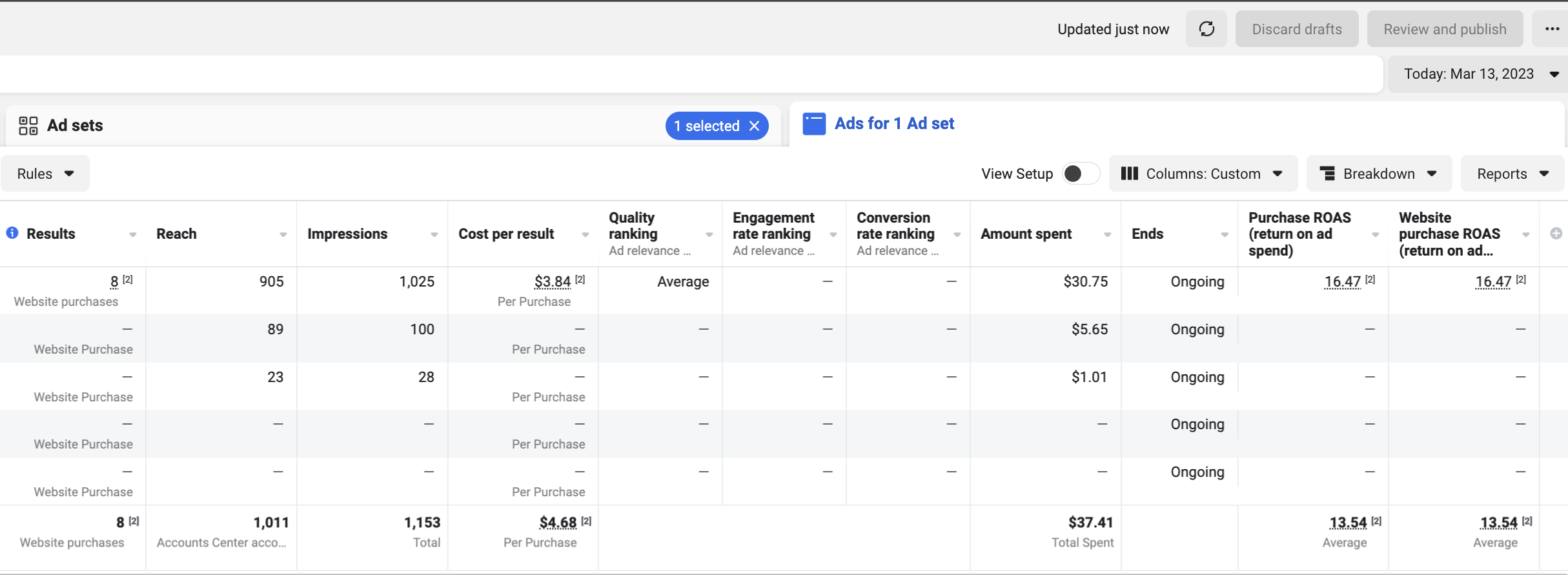Click the 16.47 Purchase ROAS value

pos(1343,281)
